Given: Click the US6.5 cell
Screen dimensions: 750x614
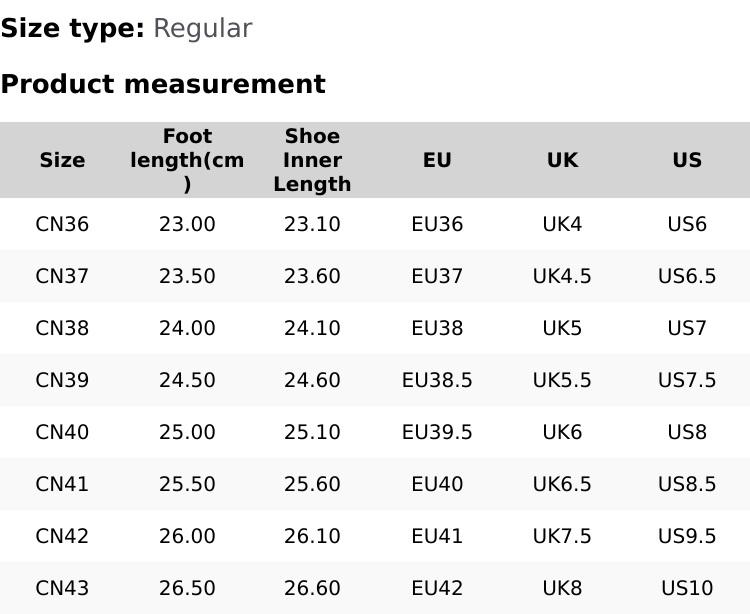Looking at the screenshot, I should (x=687, y=276).
